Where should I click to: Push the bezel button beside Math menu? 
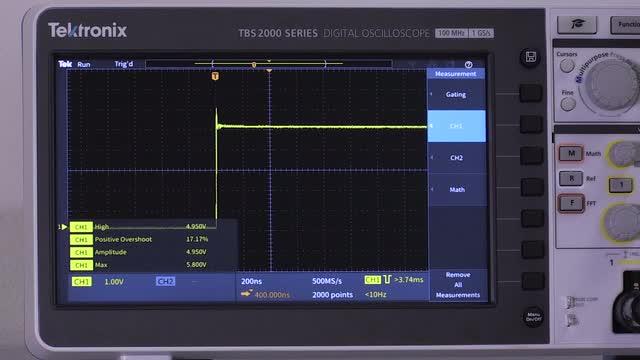[x=532, y=187]
